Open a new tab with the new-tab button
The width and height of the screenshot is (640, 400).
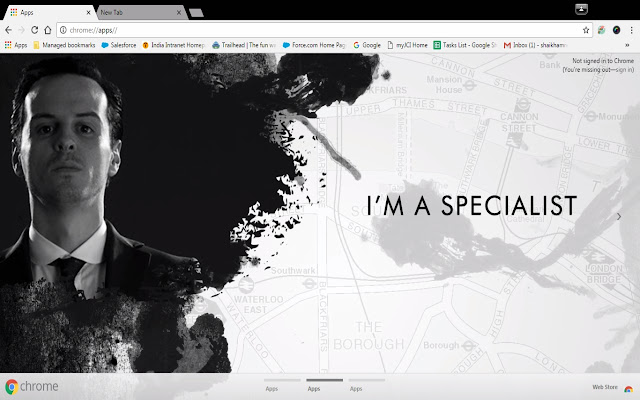pos(196,13)
